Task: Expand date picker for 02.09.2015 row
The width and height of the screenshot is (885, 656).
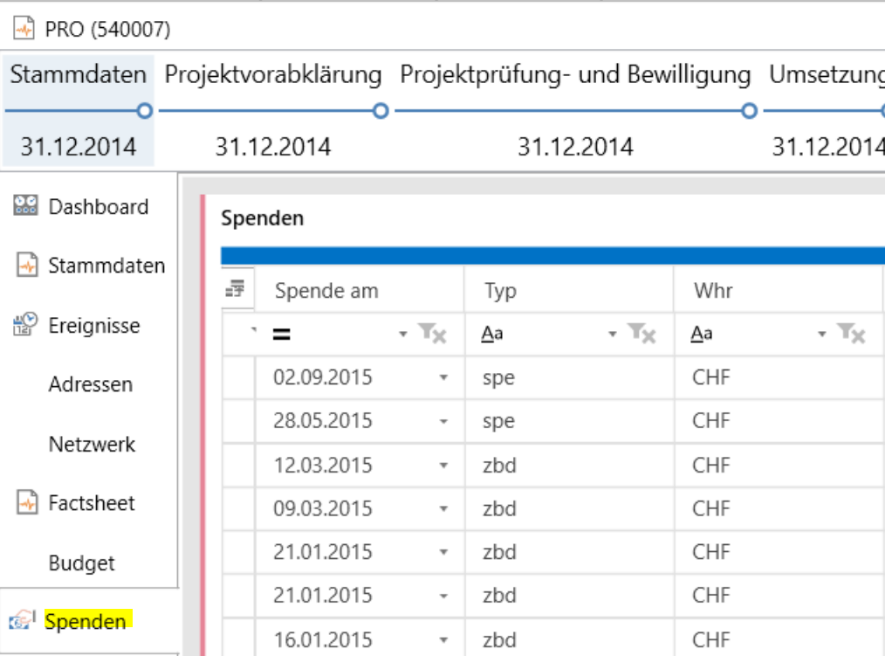Action: [x=443, y=378]
